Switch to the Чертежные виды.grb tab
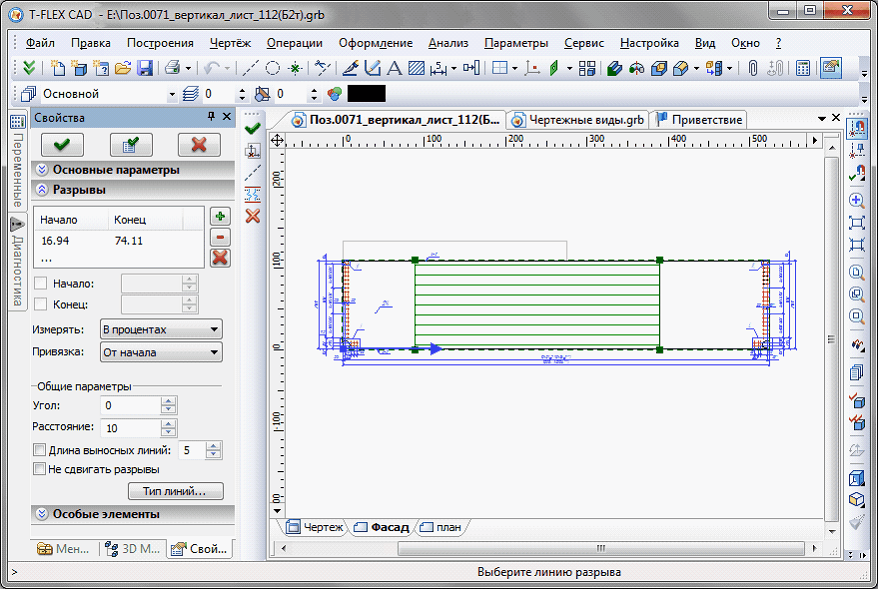Viewport: 879px width, 590px height. [578, 120]
